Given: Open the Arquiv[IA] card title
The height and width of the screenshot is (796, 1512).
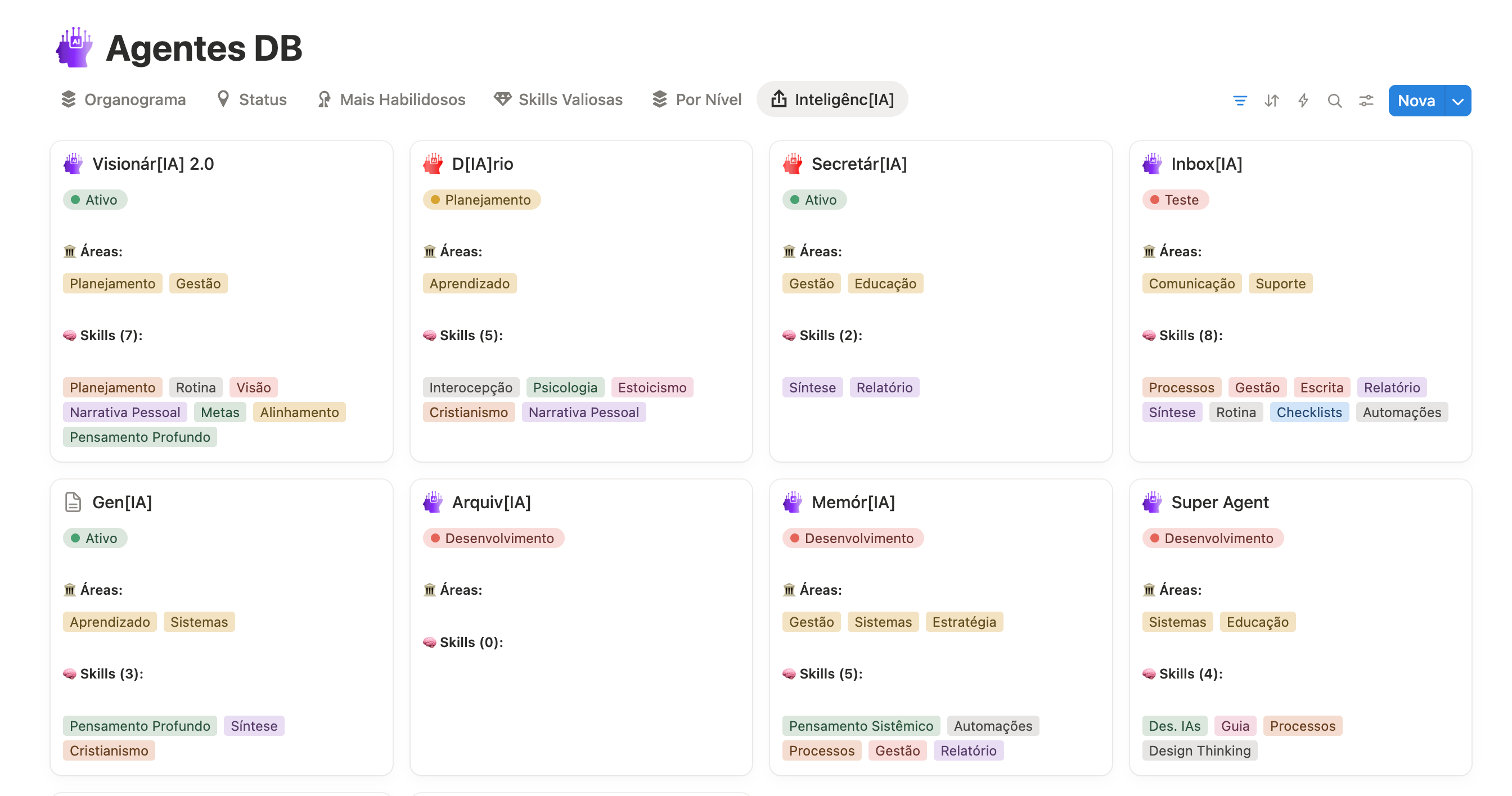Looking at the screenshot, I should click(491, 501).
